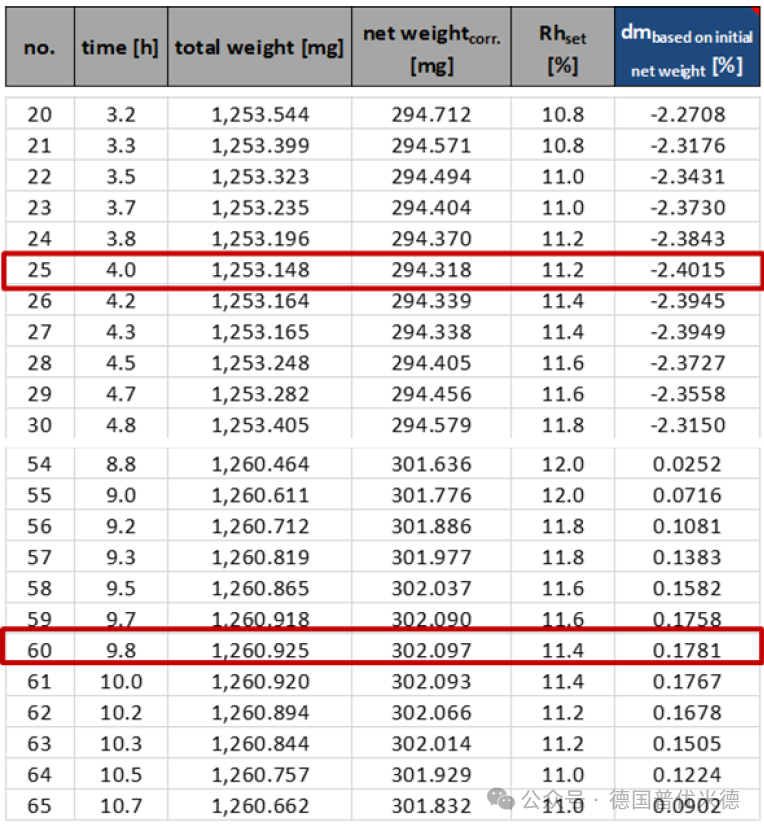
Task: Select the blue dm header cell
Action: point(687,47)
